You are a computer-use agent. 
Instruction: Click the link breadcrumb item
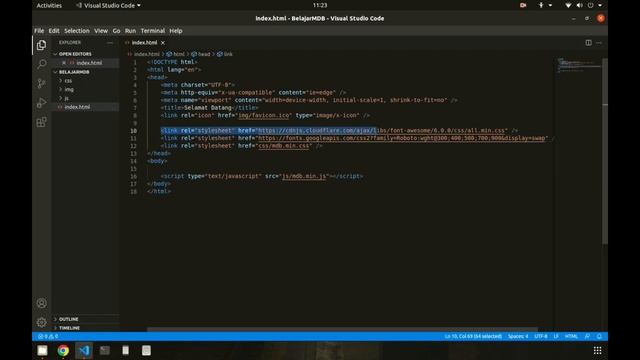point(225,54)
